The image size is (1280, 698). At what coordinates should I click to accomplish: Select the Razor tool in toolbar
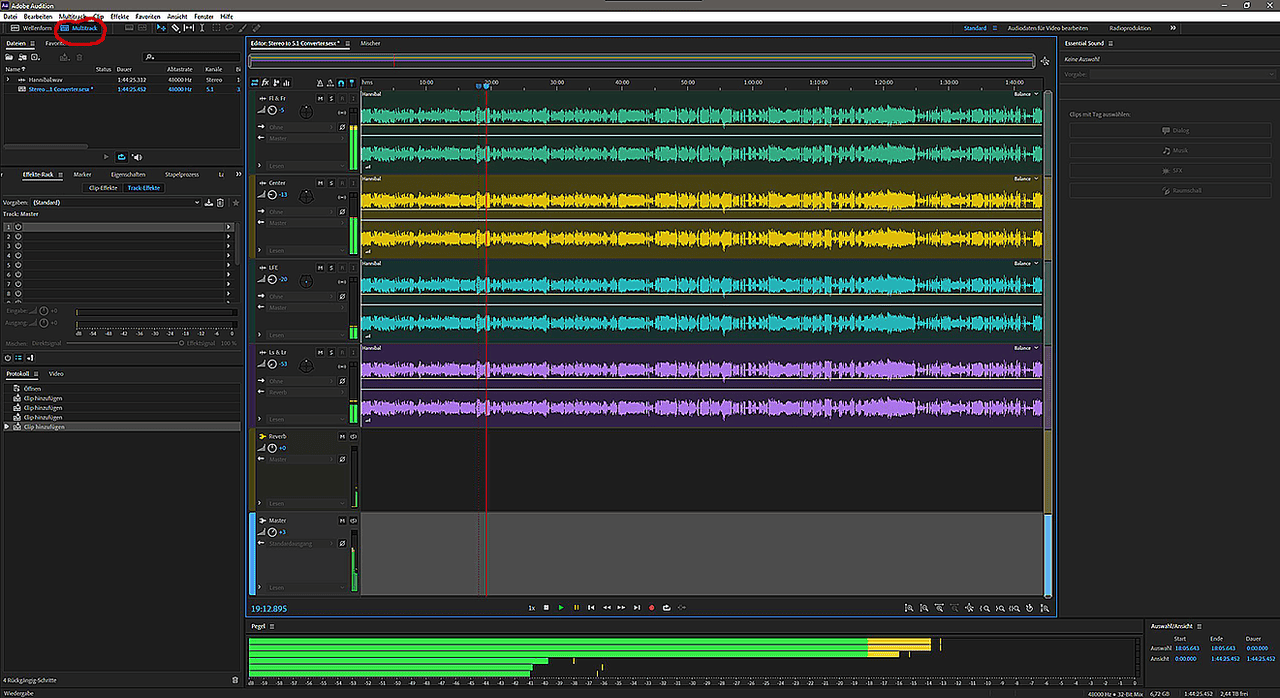[176, 28]
